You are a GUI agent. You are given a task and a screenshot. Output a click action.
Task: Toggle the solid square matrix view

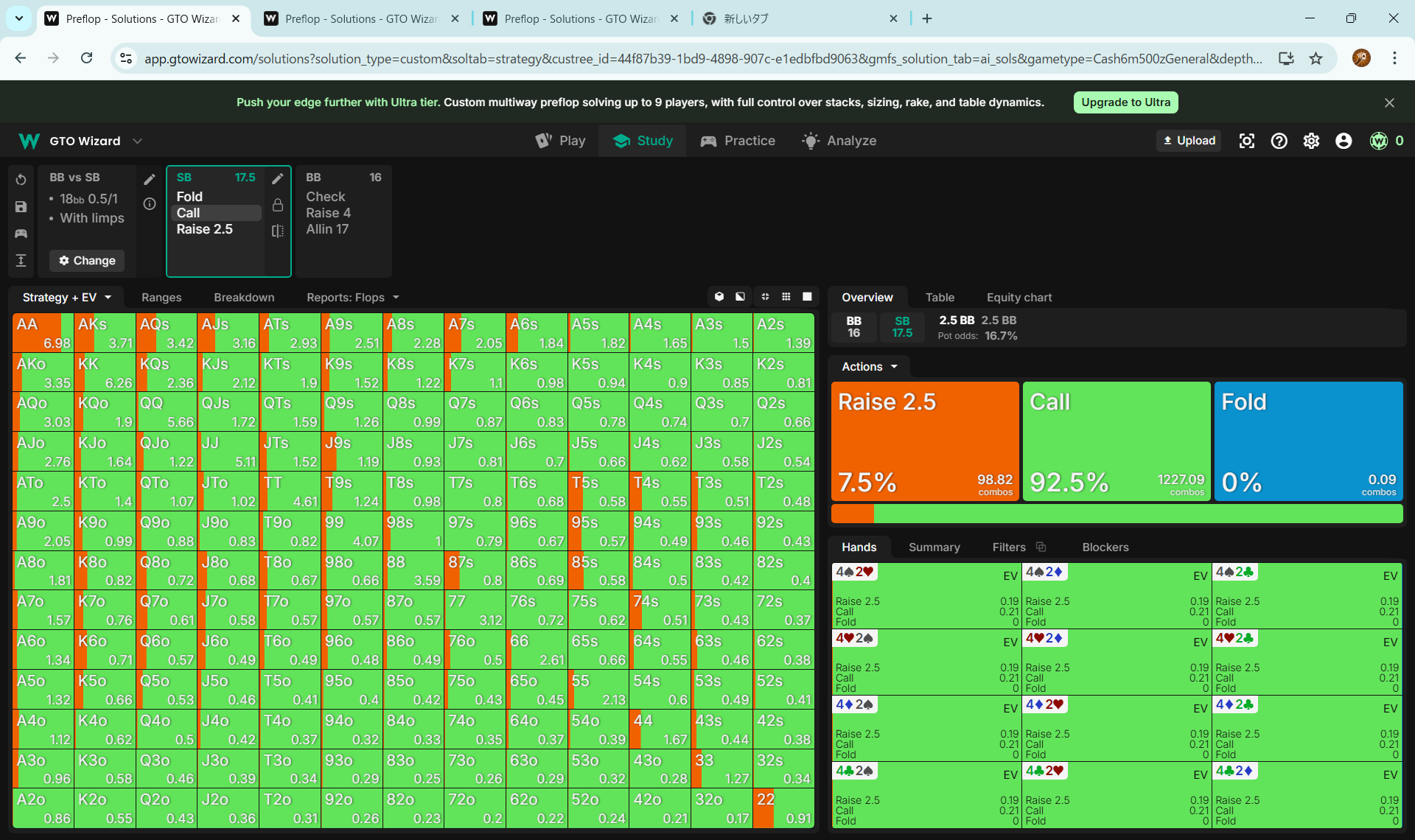point(807,296)
